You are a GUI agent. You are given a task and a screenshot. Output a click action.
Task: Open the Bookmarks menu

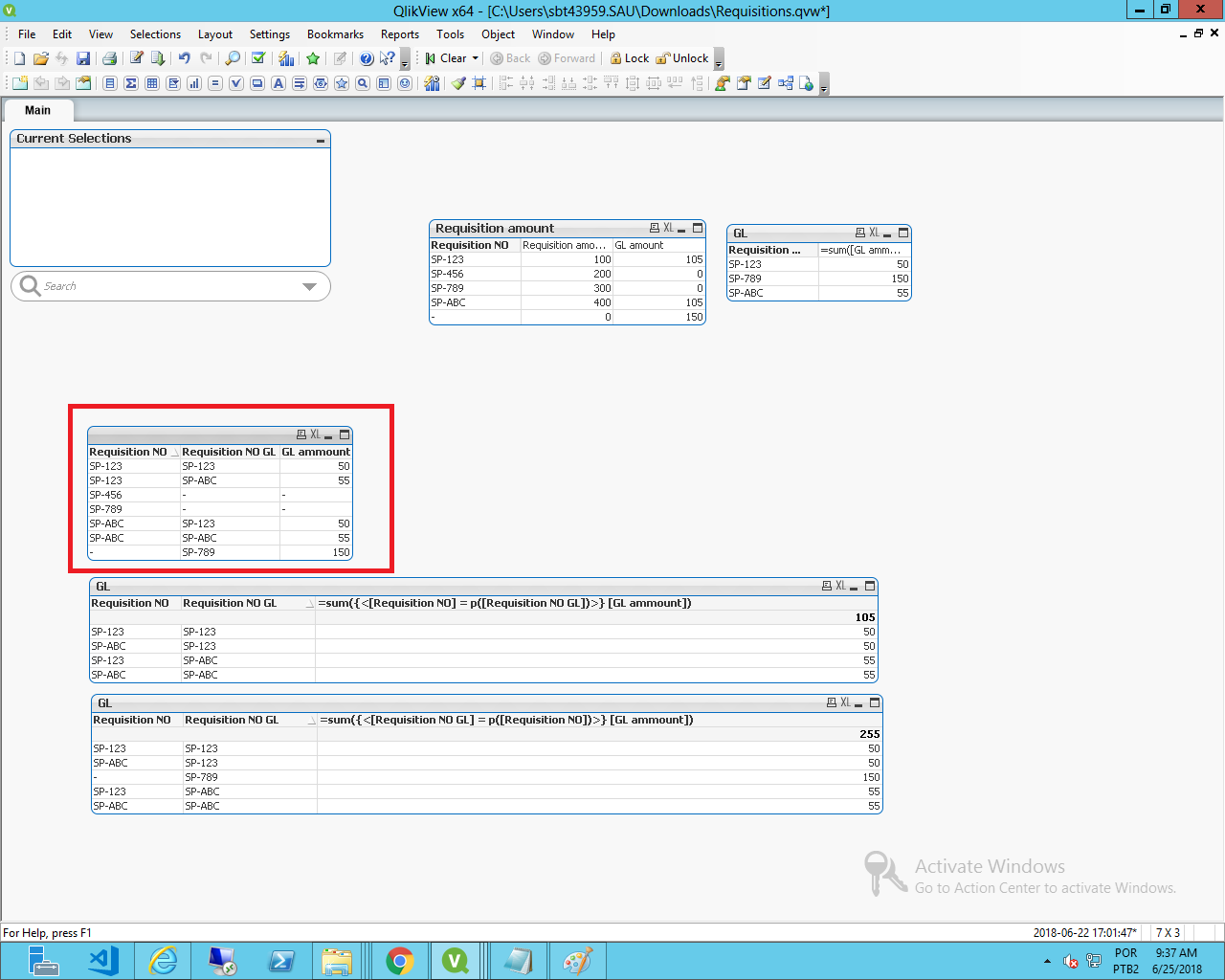click(x=335, y=34)
